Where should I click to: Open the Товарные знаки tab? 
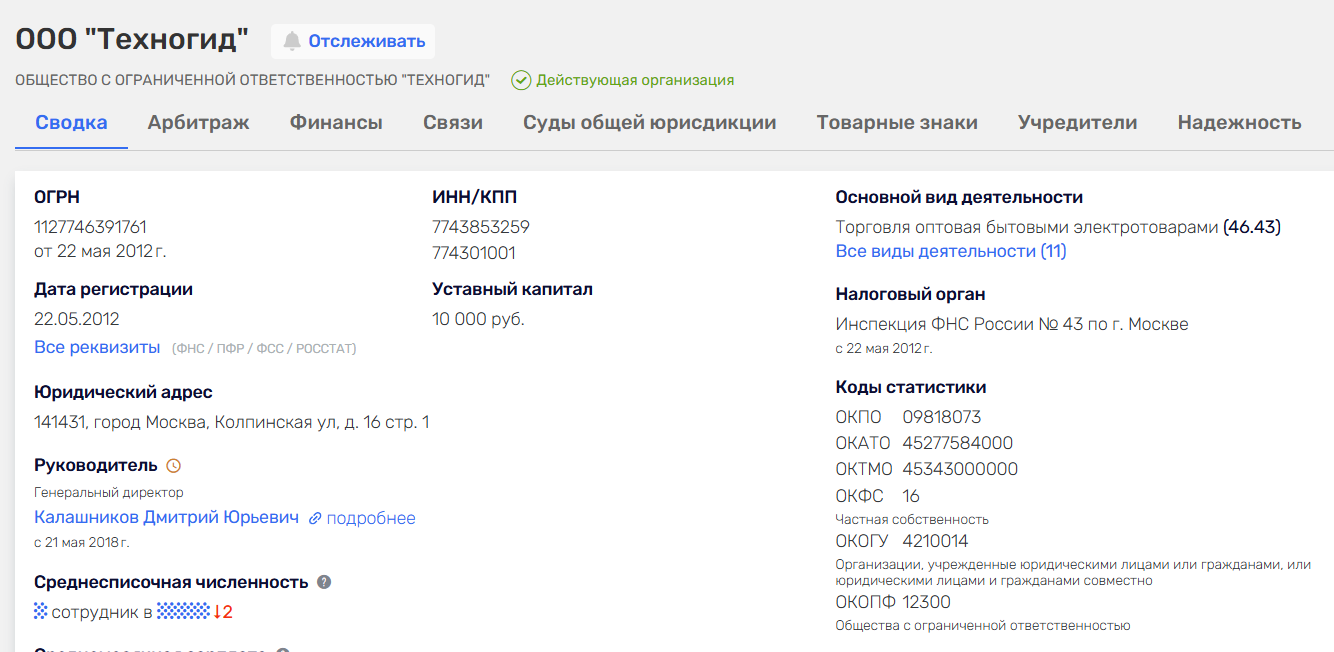tap(897, 123)
